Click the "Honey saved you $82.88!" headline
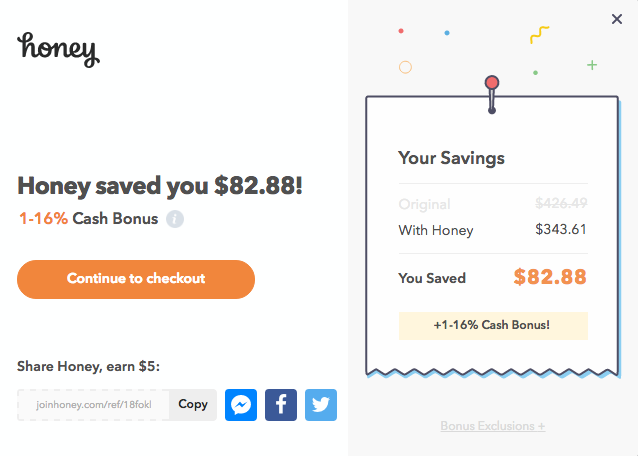 tap(160, 186)
